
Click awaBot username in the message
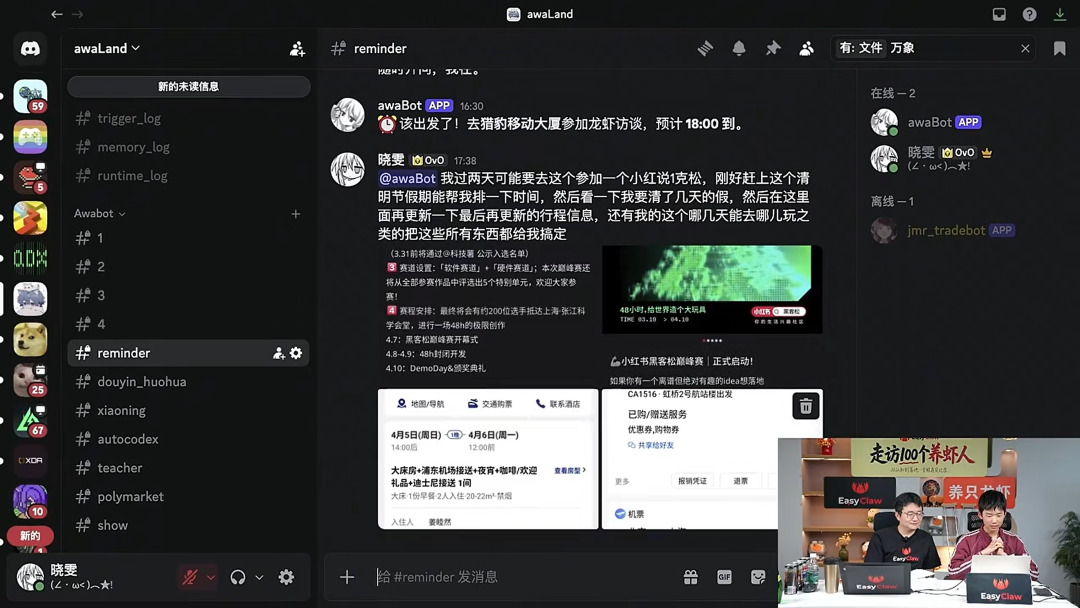point(399,105)
